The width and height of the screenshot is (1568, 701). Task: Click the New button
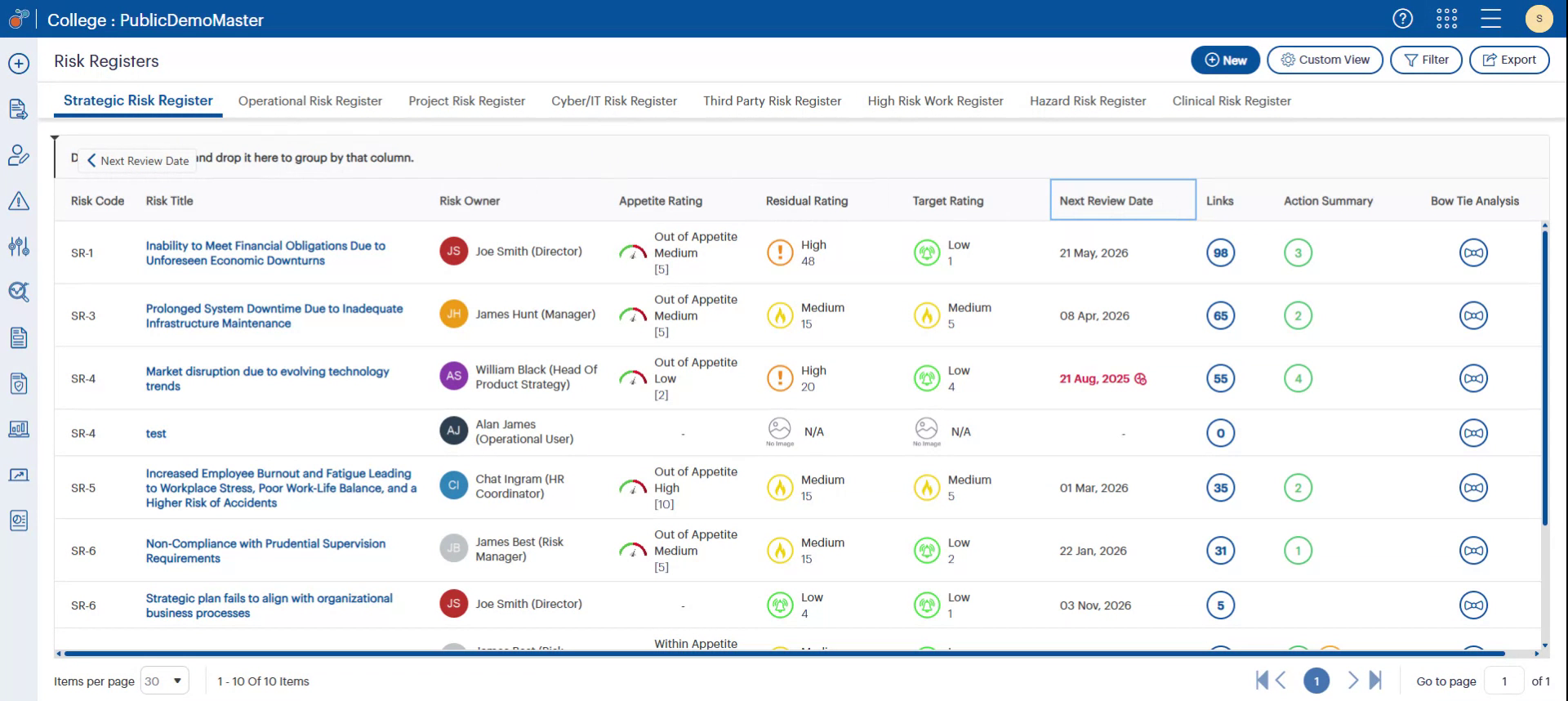pyautogui.click(x=1225, y=60)
